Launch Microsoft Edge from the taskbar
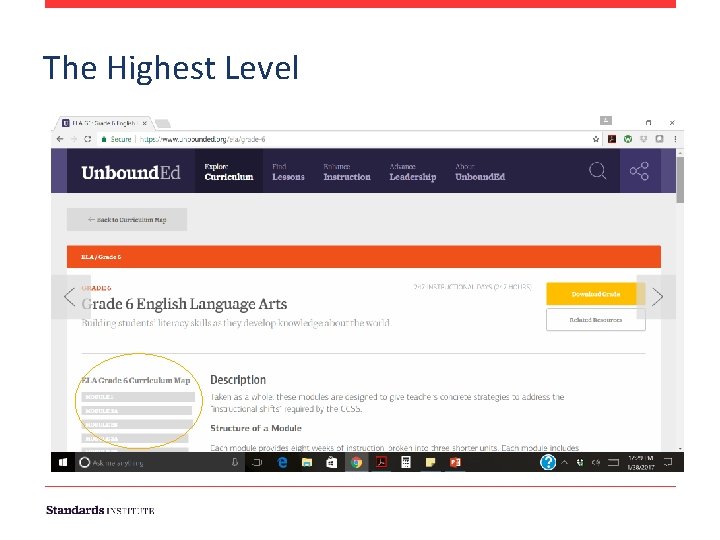The image size is (720, 540). pos(282,462)
